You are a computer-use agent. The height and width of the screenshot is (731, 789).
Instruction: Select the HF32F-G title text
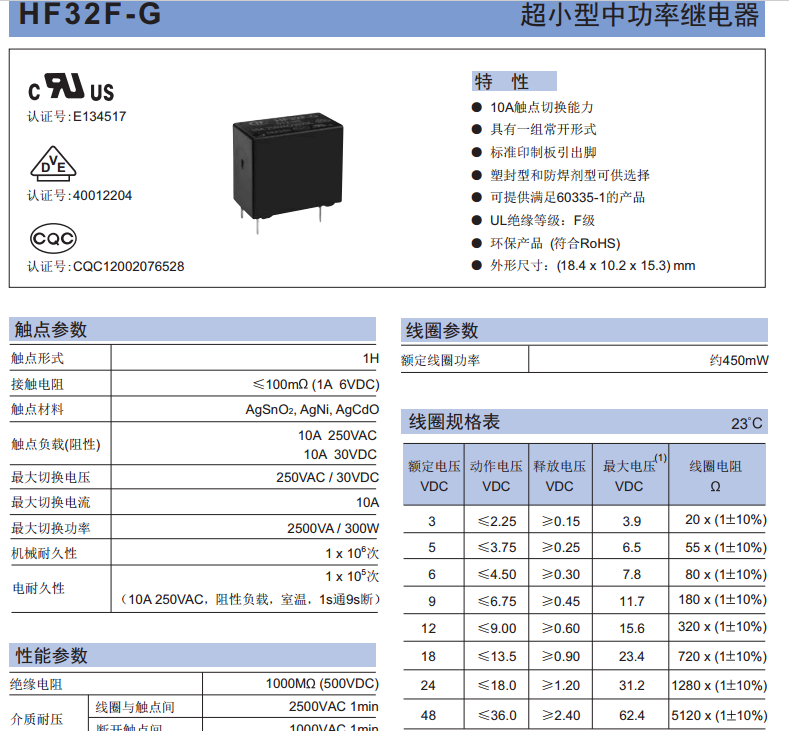pos(90,14)
